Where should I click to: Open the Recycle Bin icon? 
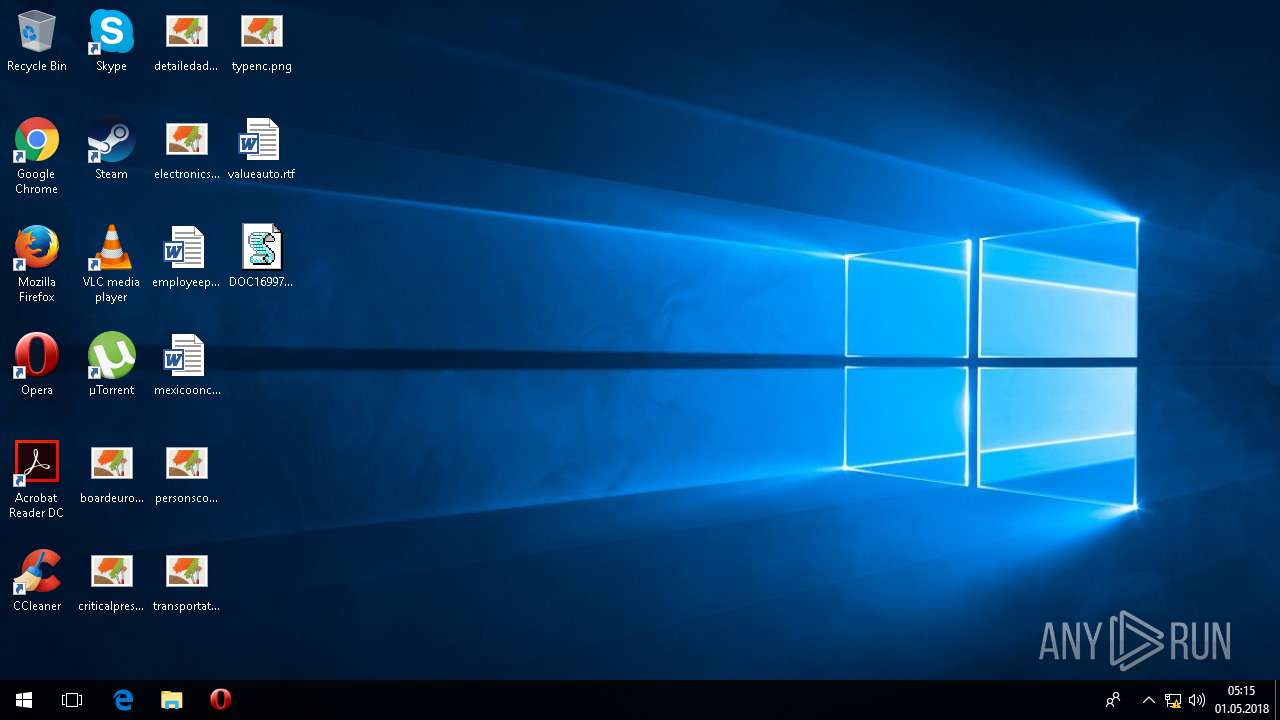coord(37,42)
